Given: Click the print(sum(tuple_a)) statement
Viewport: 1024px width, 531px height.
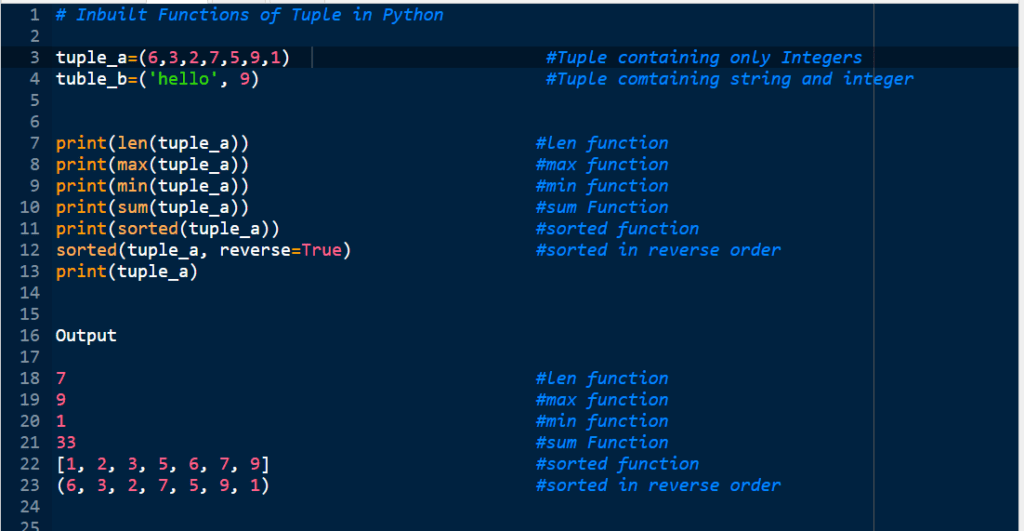Looking at the screenshot, I should click(x=152, y=208).
